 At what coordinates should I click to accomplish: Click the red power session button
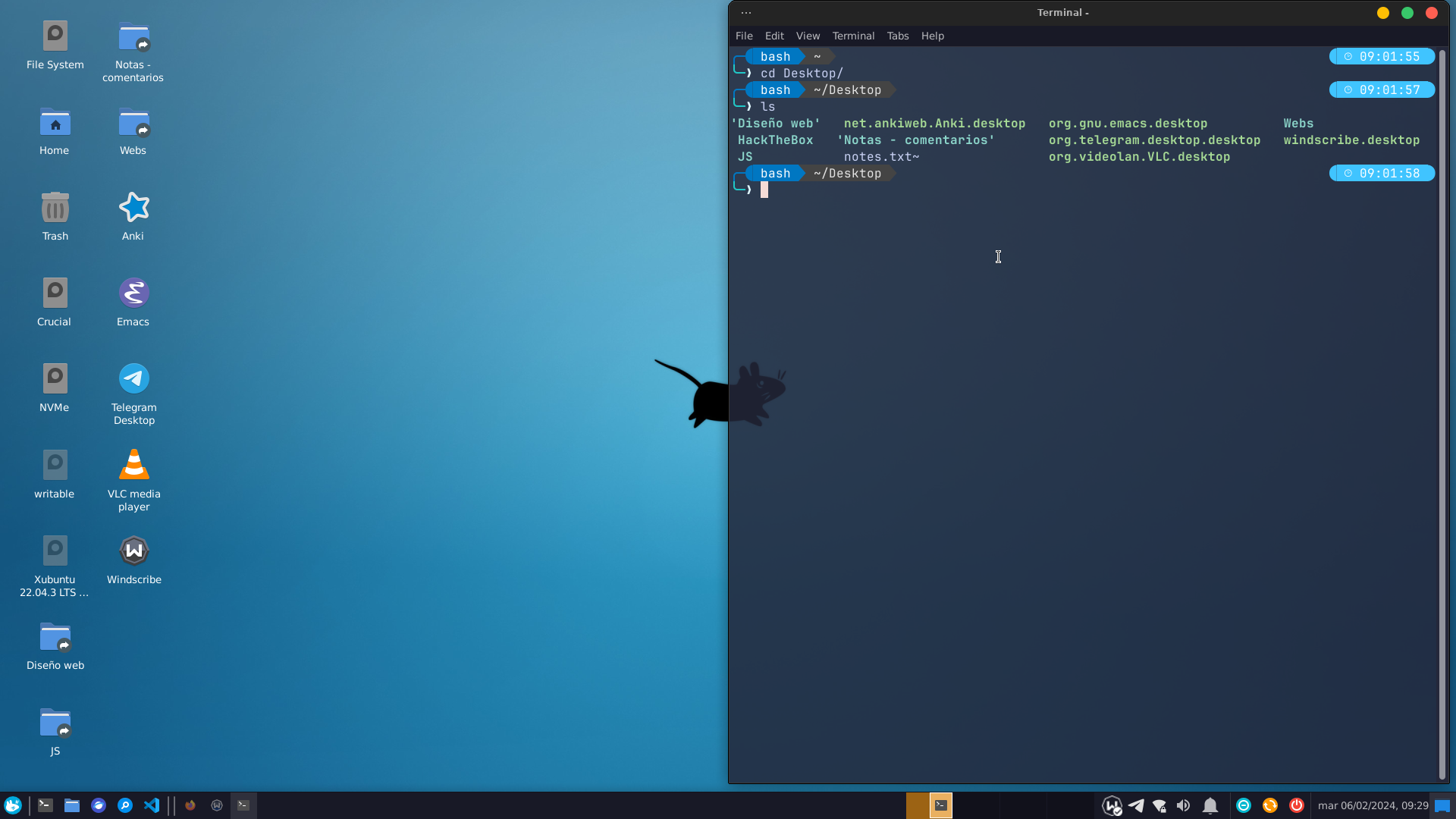1297,805
